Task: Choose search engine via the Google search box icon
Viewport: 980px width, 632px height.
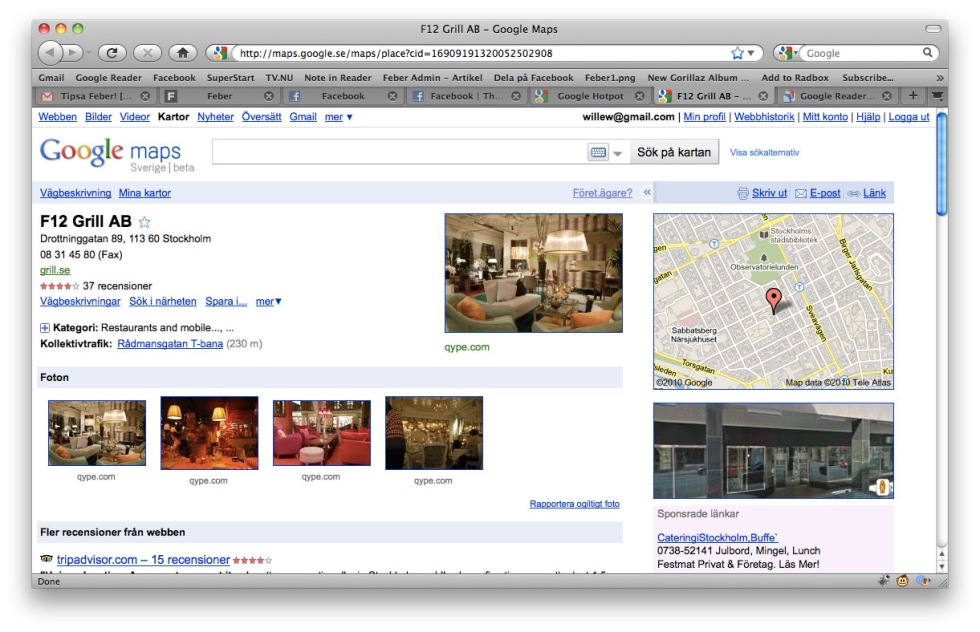Action: (787, 53)
